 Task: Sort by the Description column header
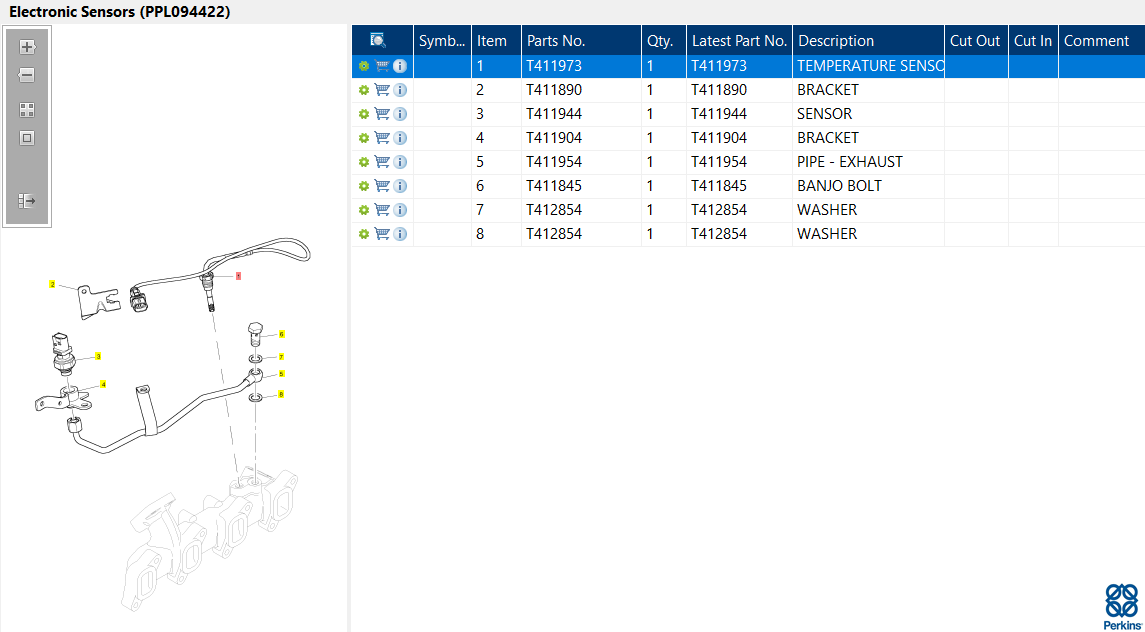click(x=869, y=41)
